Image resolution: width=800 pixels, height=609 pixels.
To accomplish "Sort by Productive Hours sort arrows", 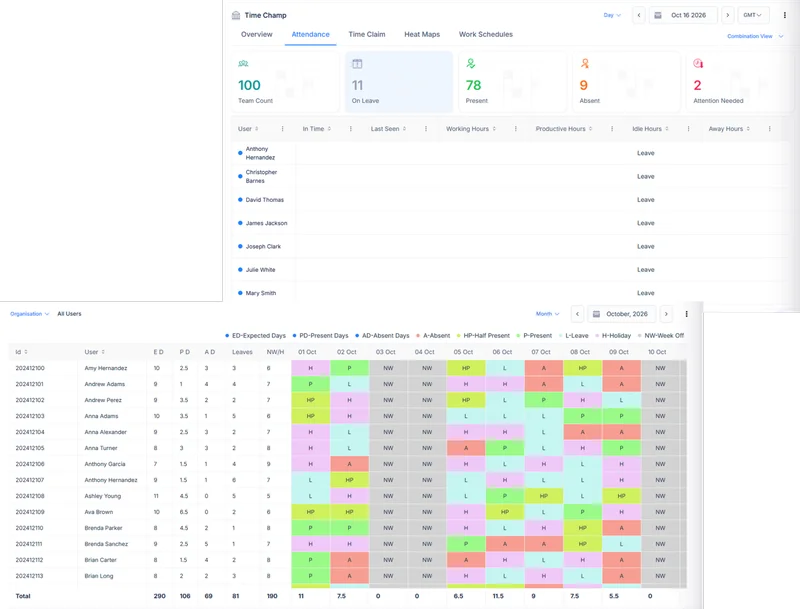I will tap(590, 129).
